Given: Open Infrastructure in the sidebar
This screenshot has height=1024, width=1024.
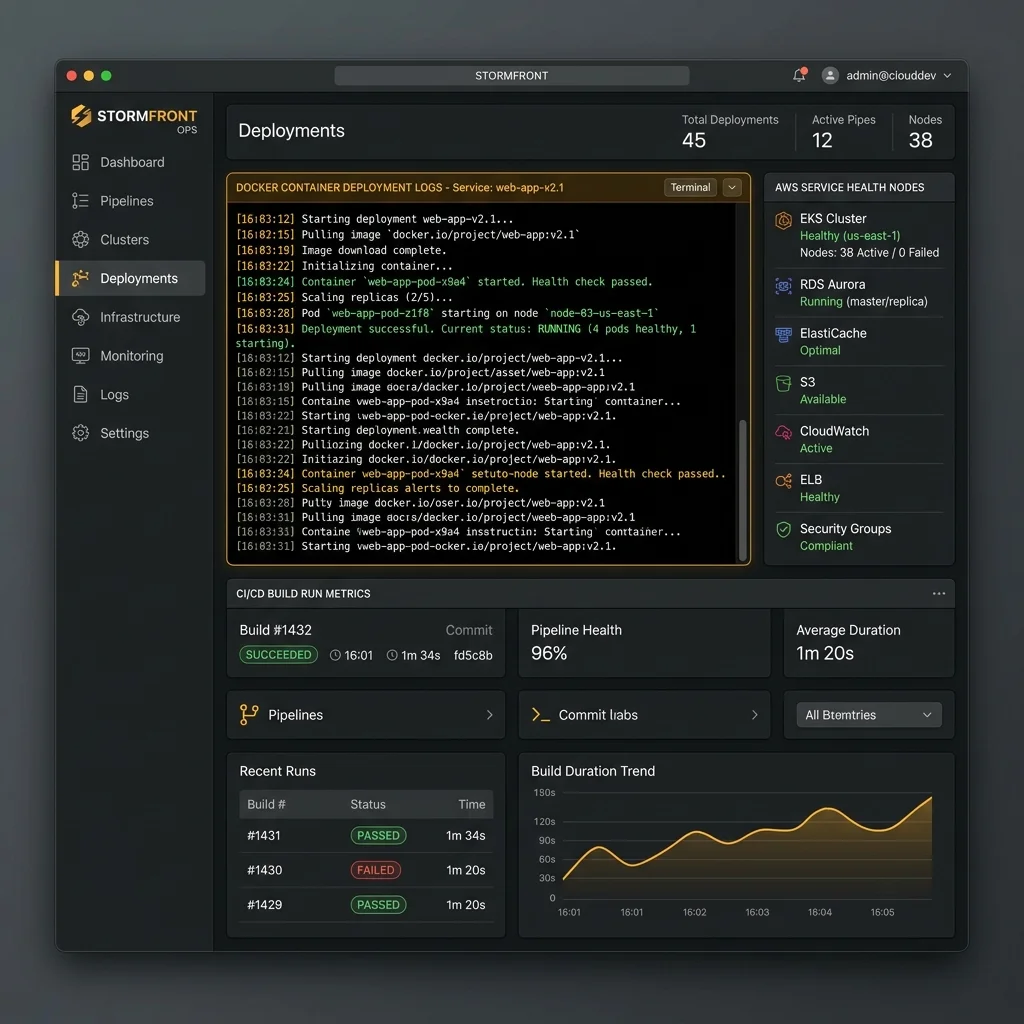Looking at the screenshot, I should pyautogui.click(x=131, y=317).
